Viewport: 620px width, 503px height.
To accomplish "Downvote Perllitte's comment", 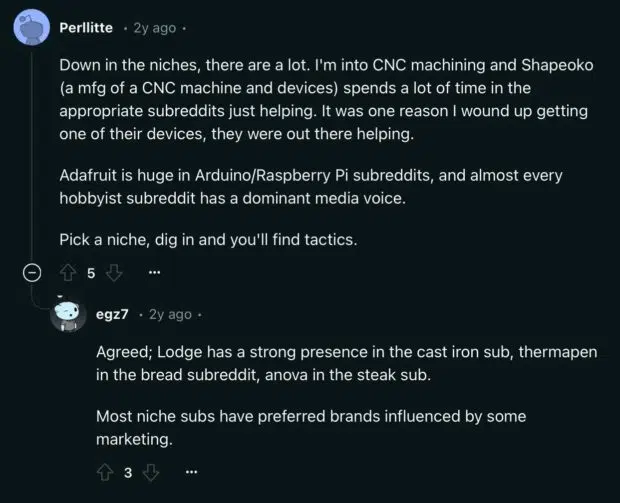I will coord(113,272).
